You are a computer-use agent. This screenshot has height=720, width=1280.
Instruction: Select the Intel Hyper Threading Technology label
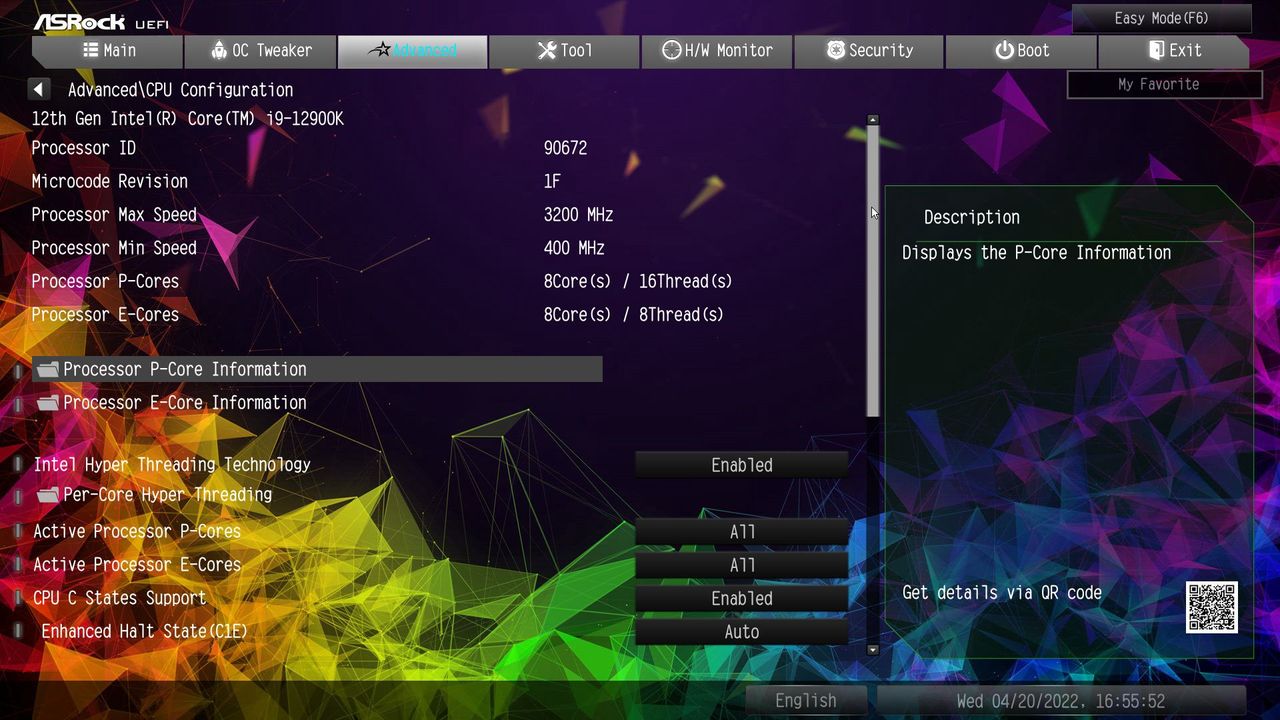[172, 465]
